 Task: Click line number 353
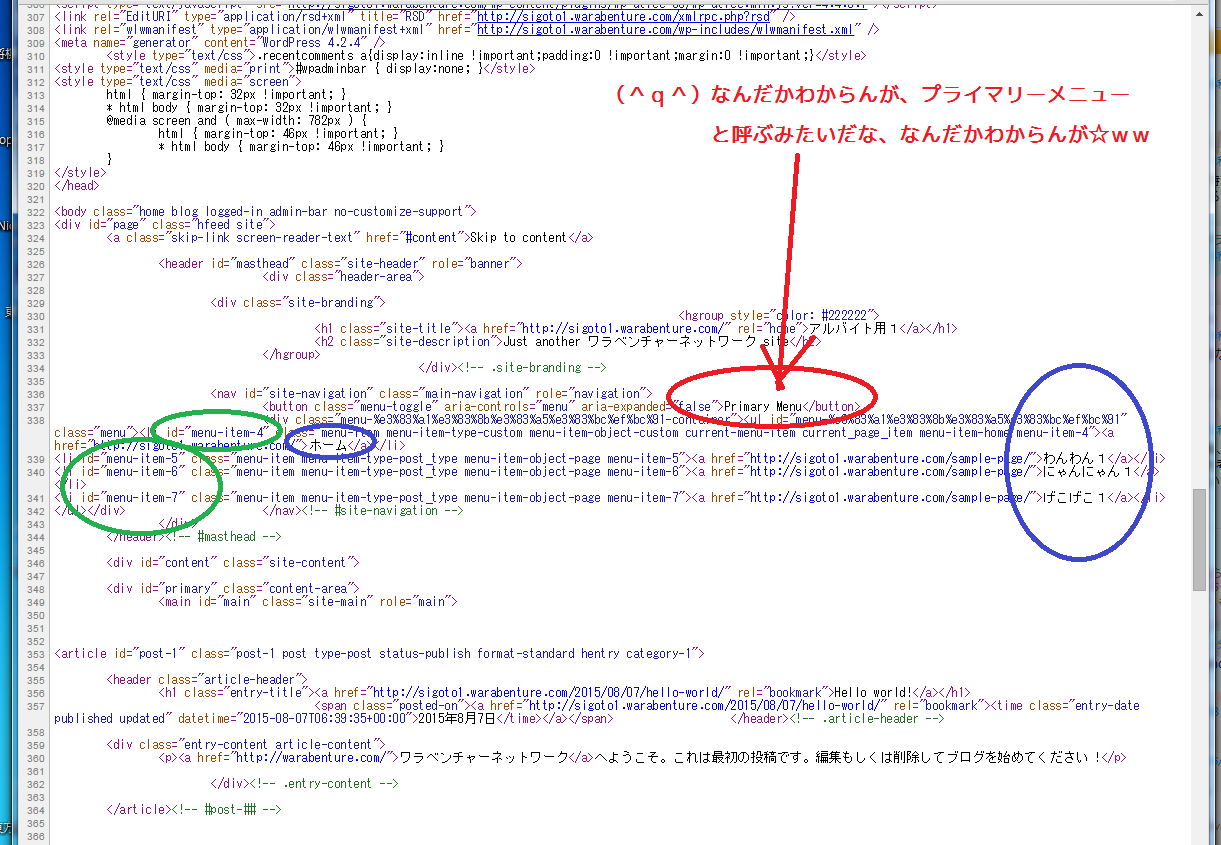(x=36, y=653)
